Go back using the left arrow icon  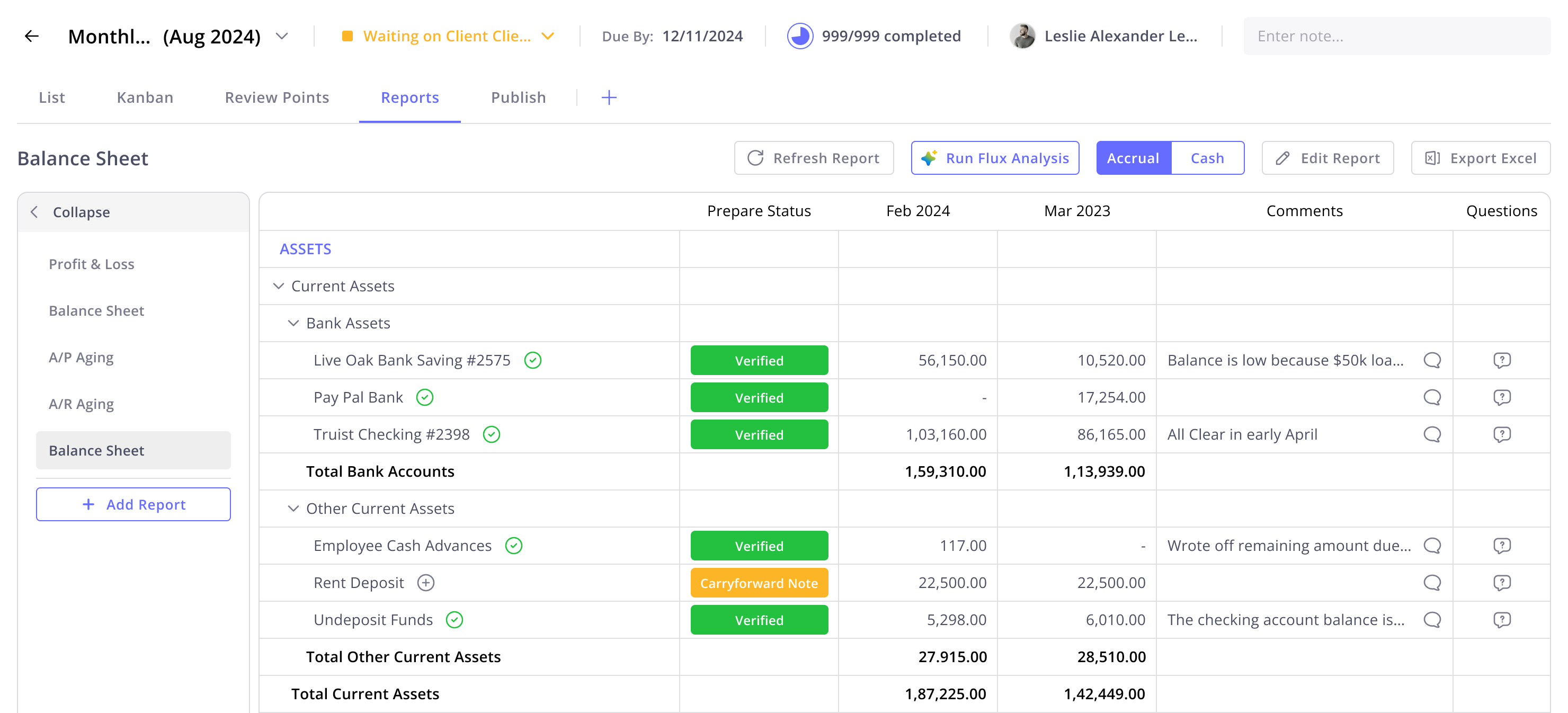pyautogui.click(x=32, y=36)
